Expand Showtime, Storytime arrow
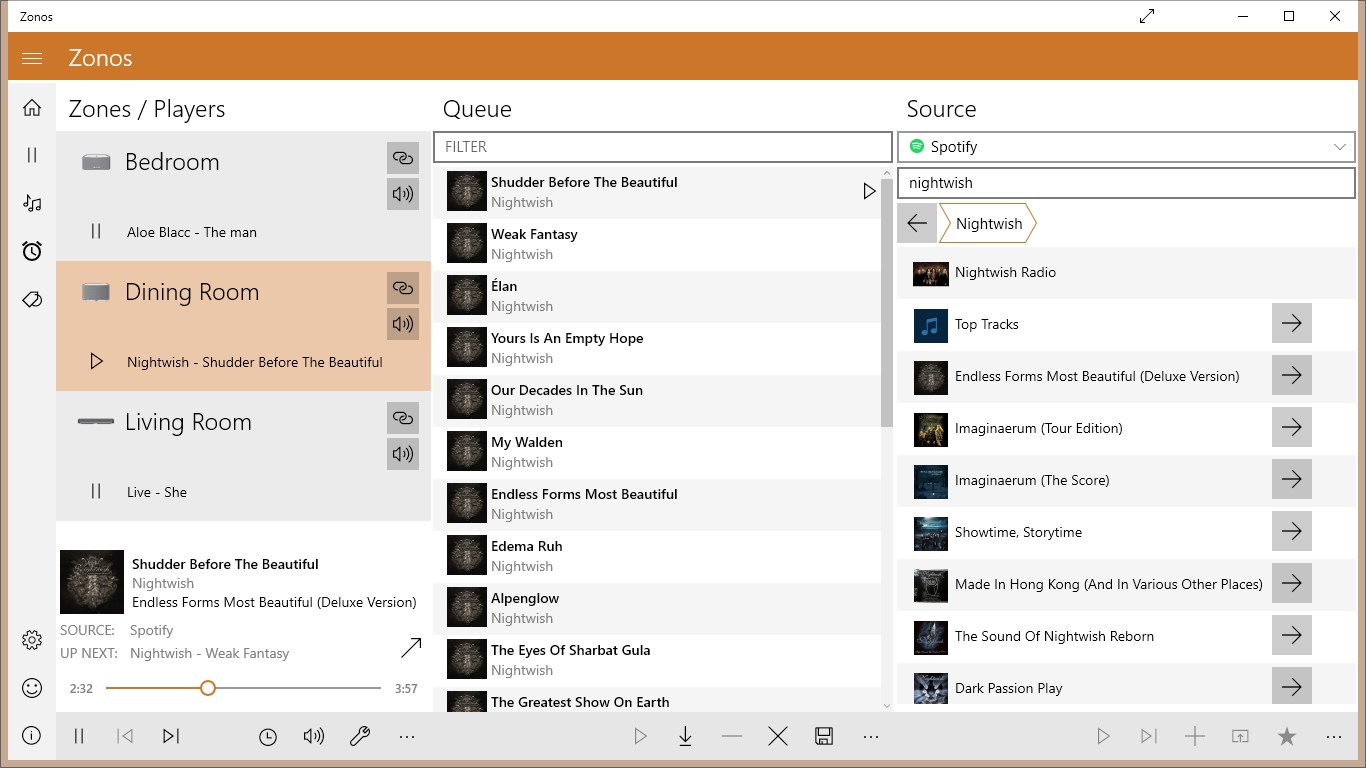This screenshot has width=1366, height=768. [1292, 532]
